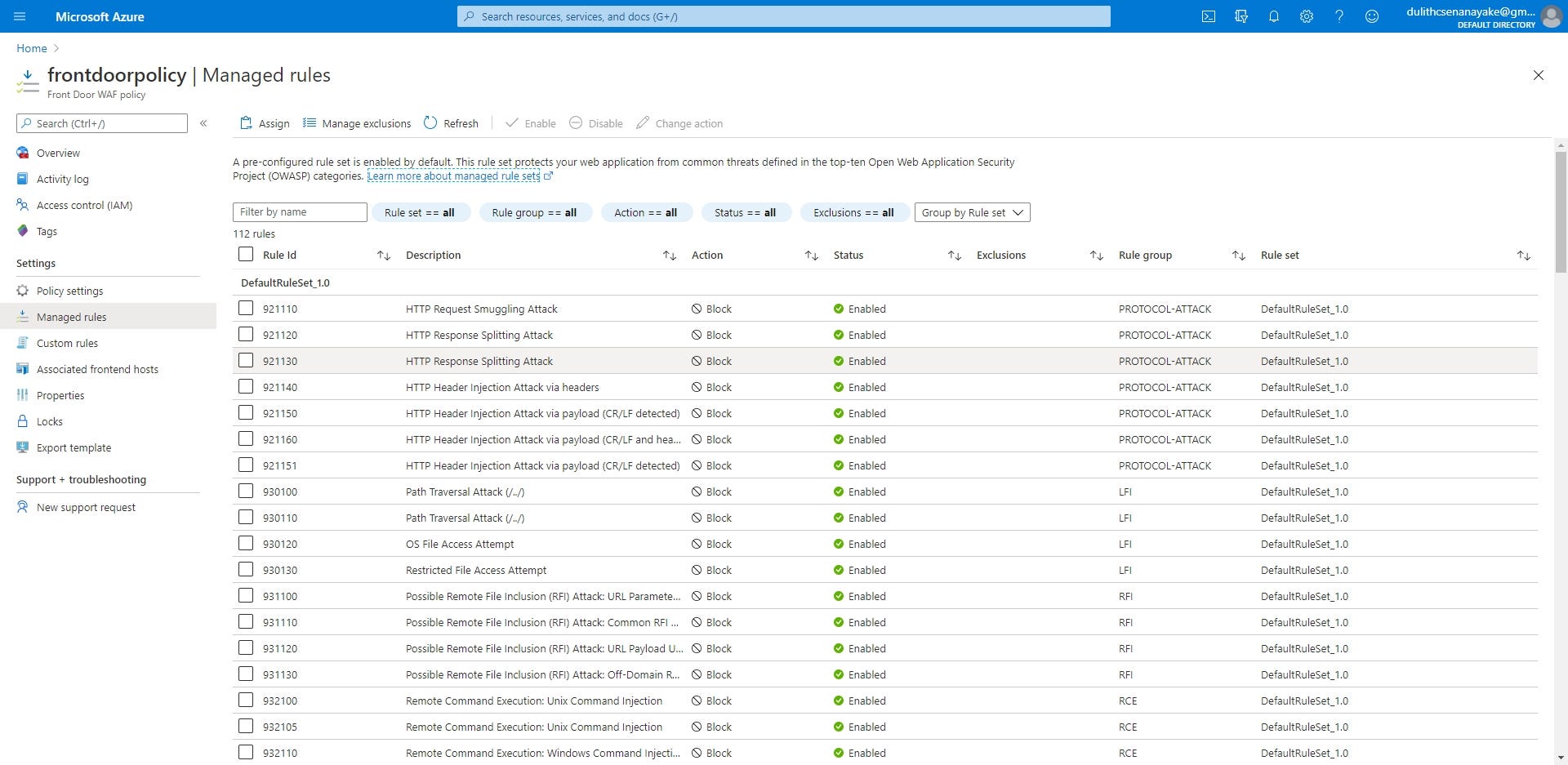Sort by Rule group column arrows
This screenshot has height=765, width=1568.
[x=1239, y=256]
